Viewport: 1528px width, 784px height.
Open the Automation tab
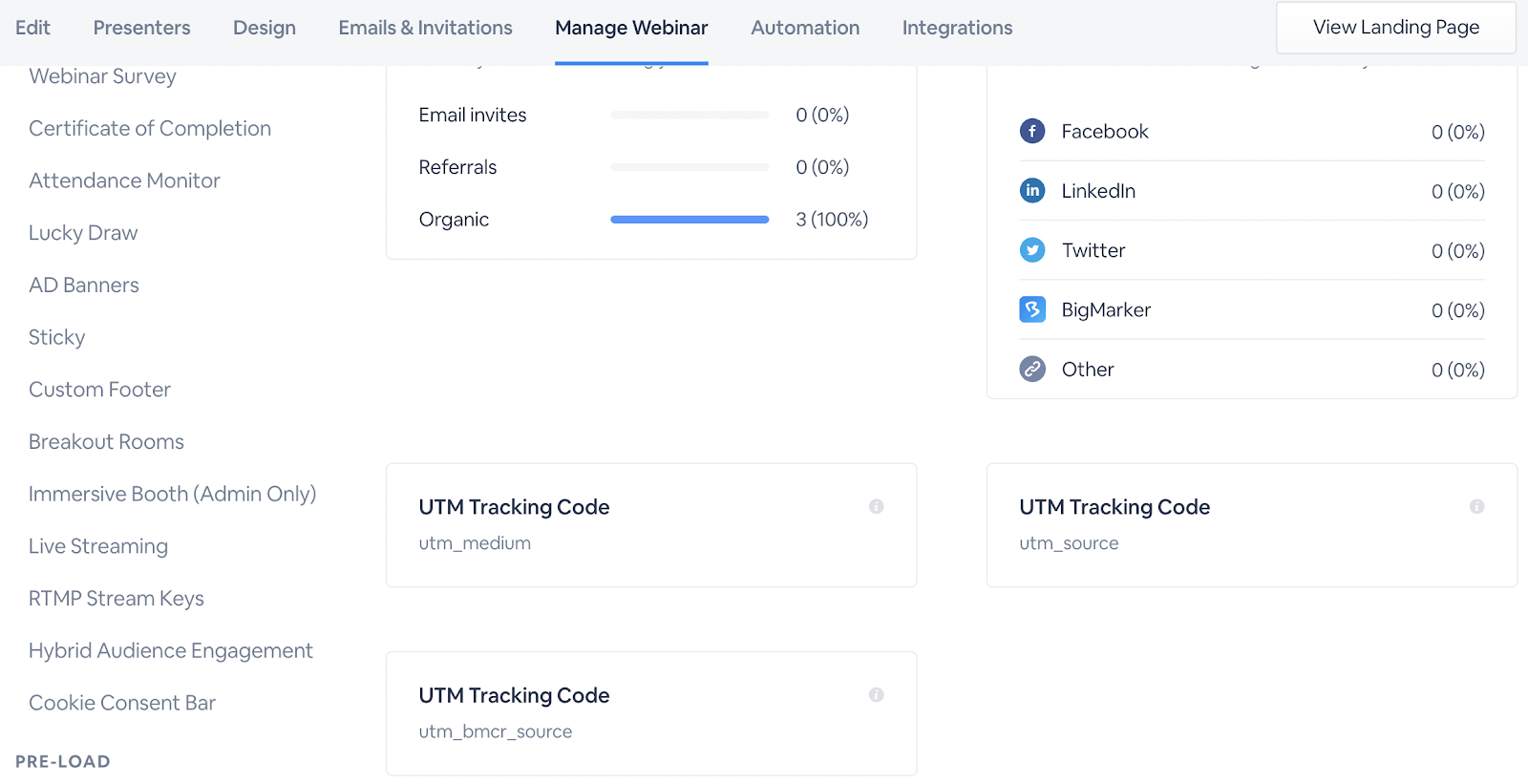805,28
